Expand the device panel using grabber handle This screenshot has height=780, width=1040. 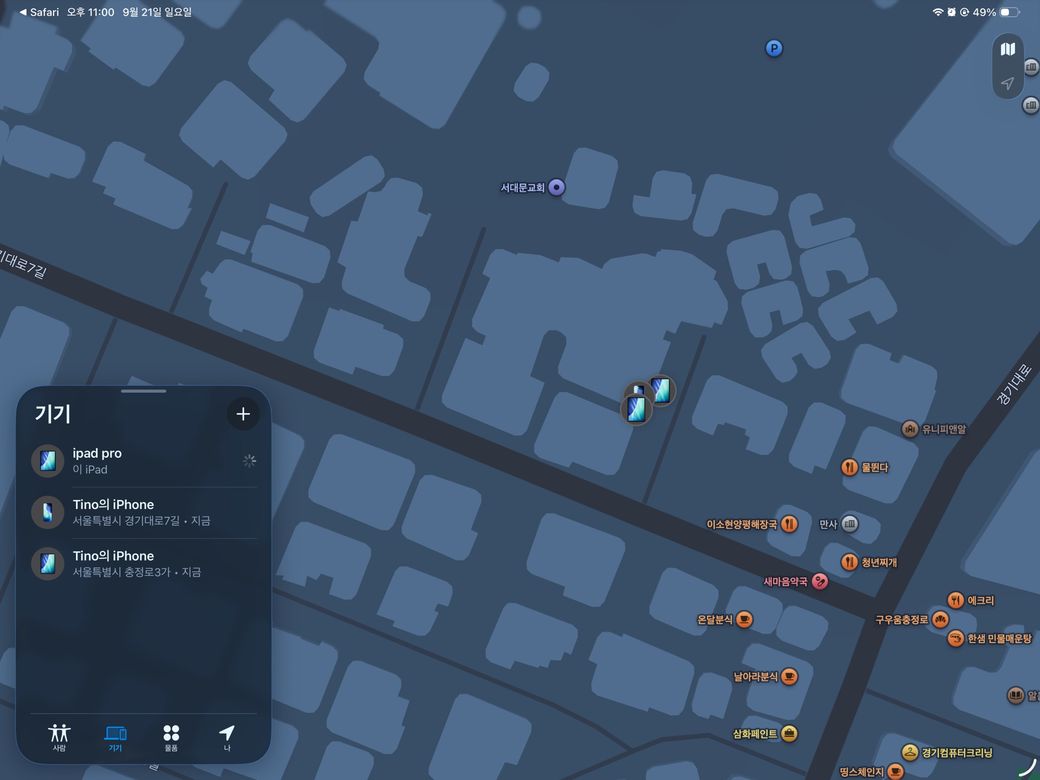tap(143, 391)
